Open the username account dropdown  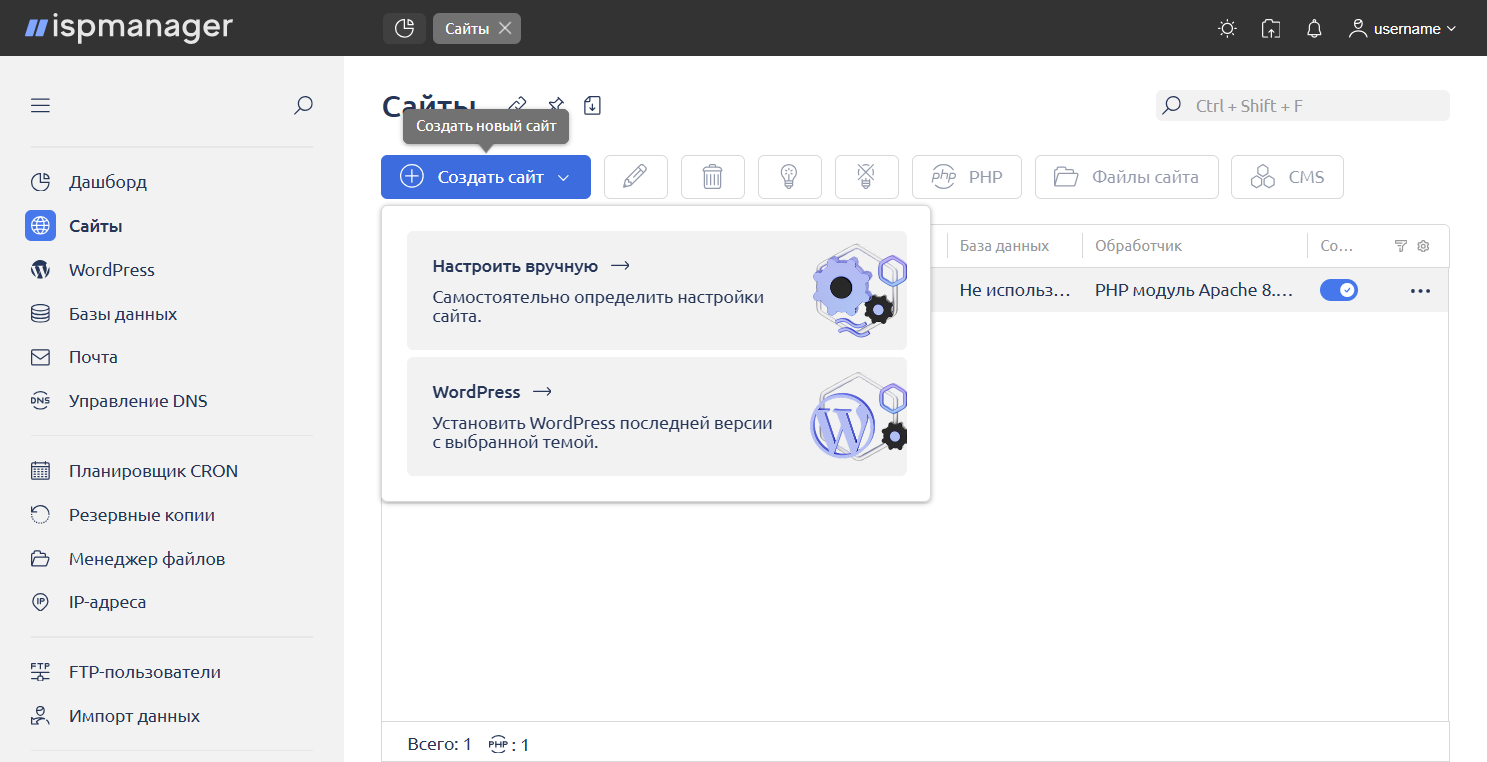pyautogui.click(x=1402, y=29)
